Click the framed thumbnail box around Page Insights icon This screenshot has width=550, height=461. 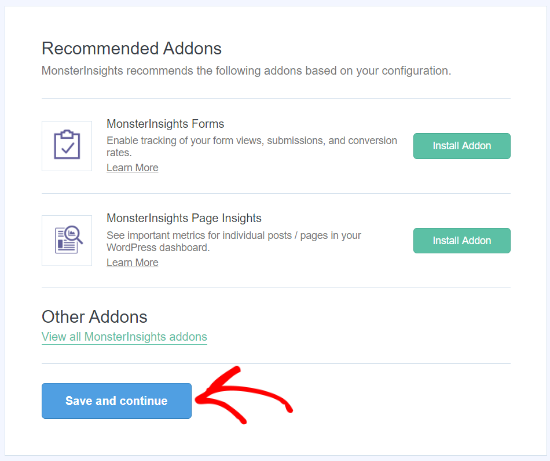tap(67, 240)
